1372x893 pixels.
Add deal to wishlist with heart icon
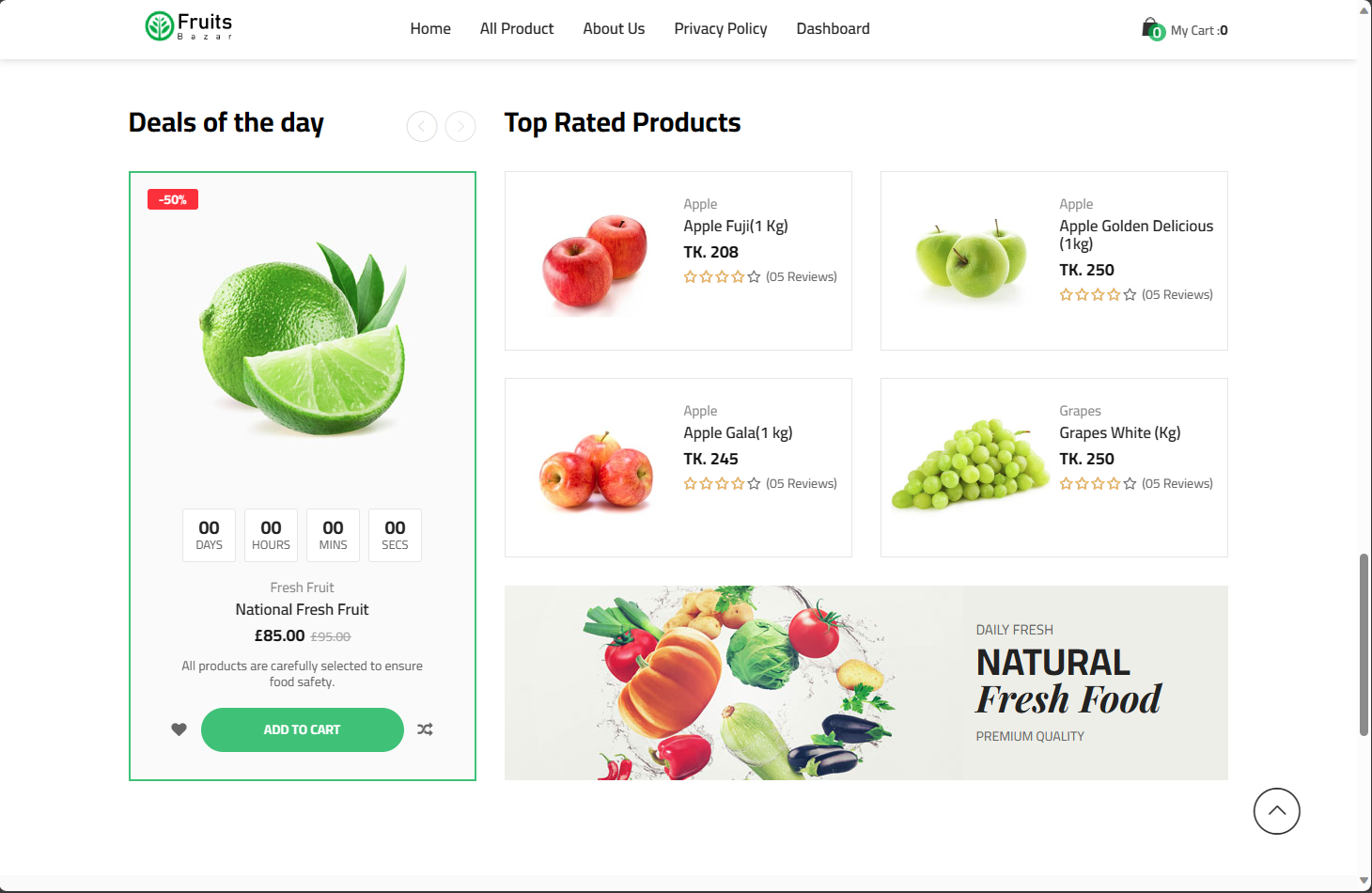[179, 729]
